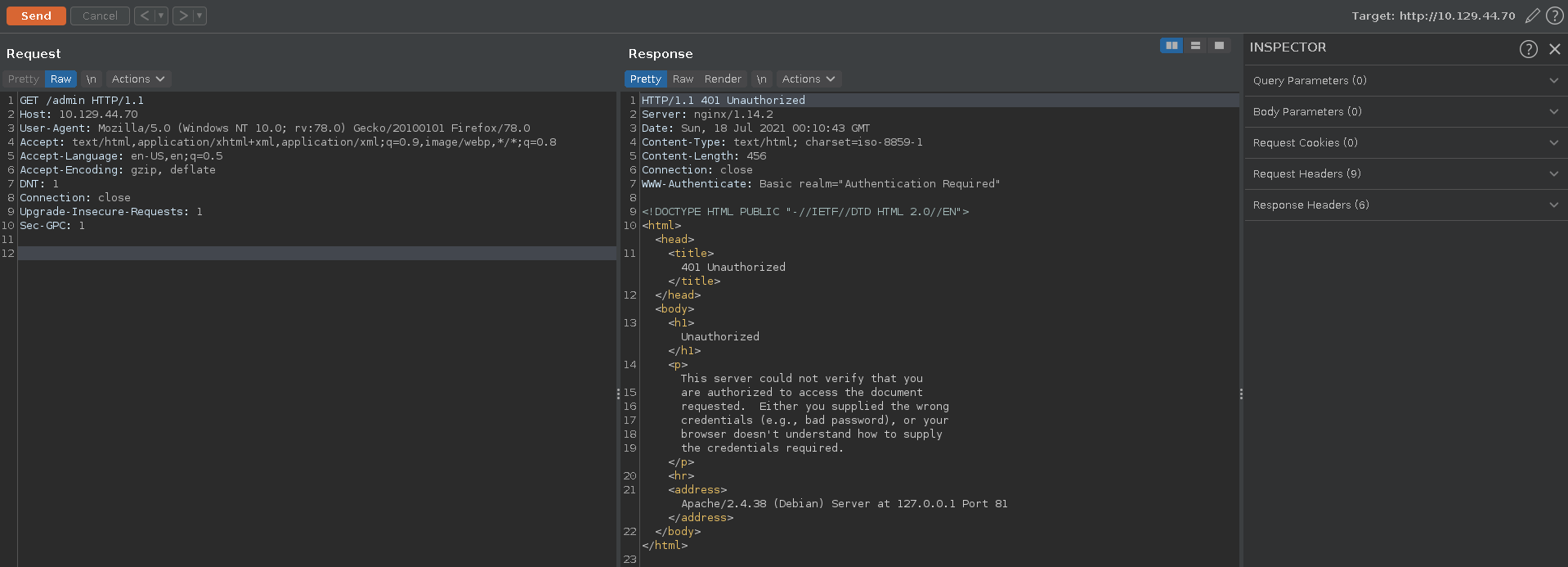Switch response view to Render tab

click(x=723, y=79)
